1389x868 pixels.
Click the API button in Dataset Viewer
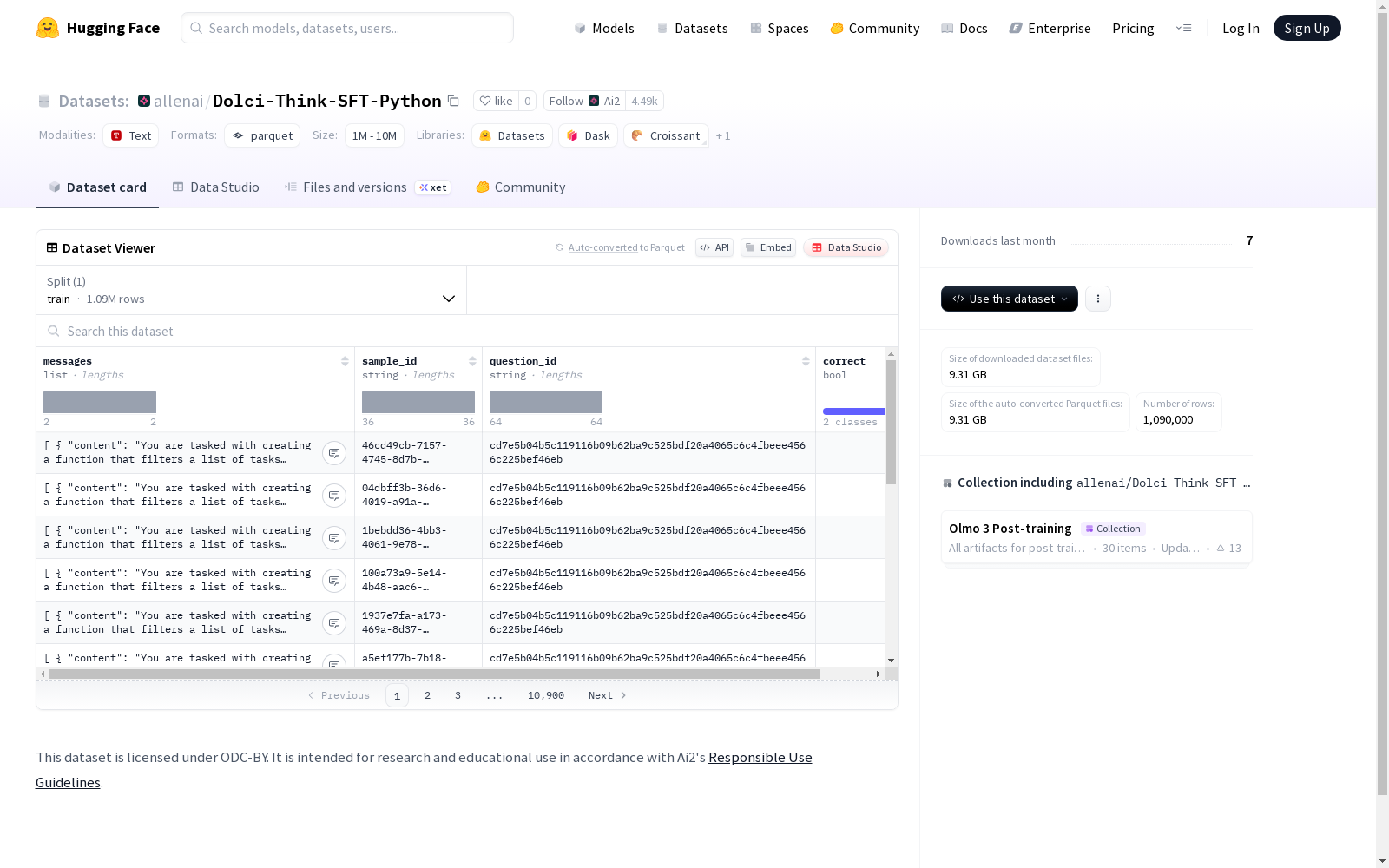pos(714,247)
